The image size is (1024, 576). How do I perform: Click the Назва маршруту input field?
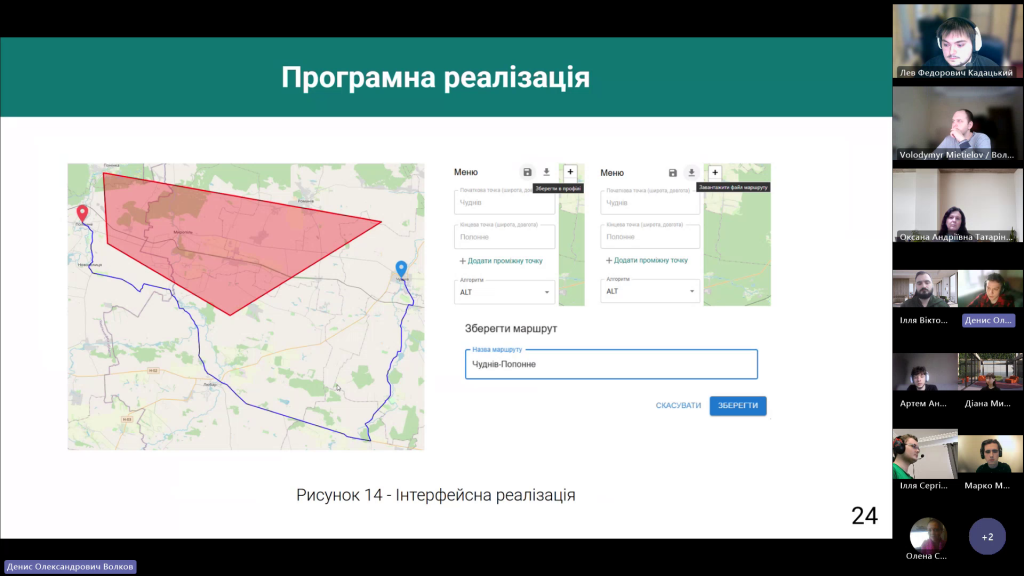pos(610,364)
